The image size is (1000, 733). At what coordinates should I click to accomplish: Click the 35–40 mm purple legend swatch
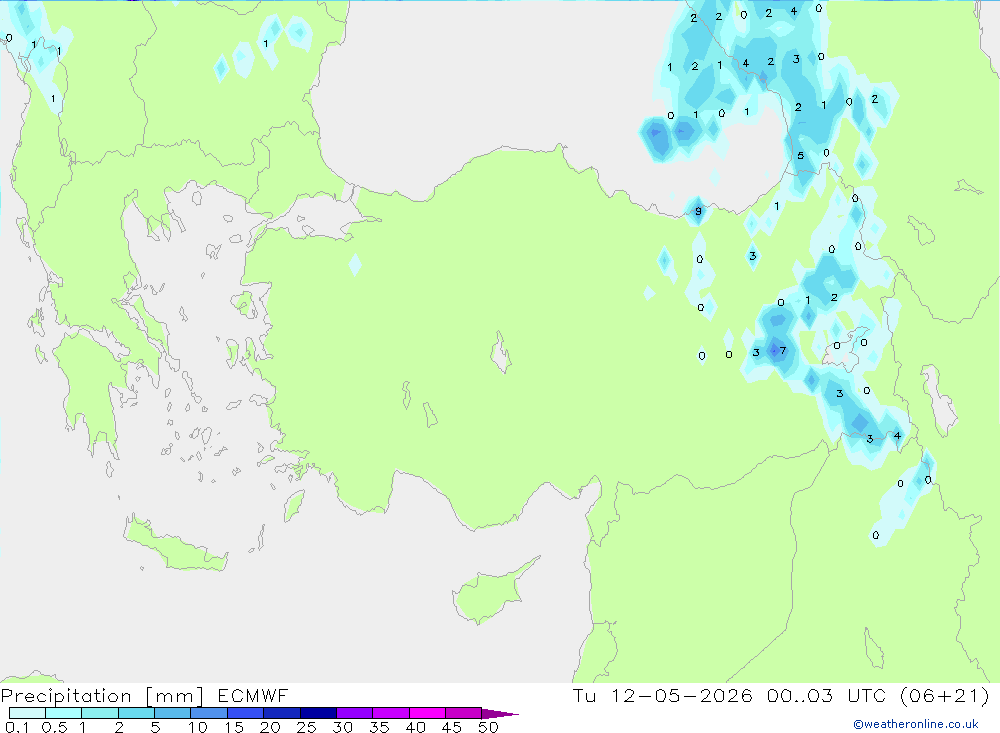point(391,713)
